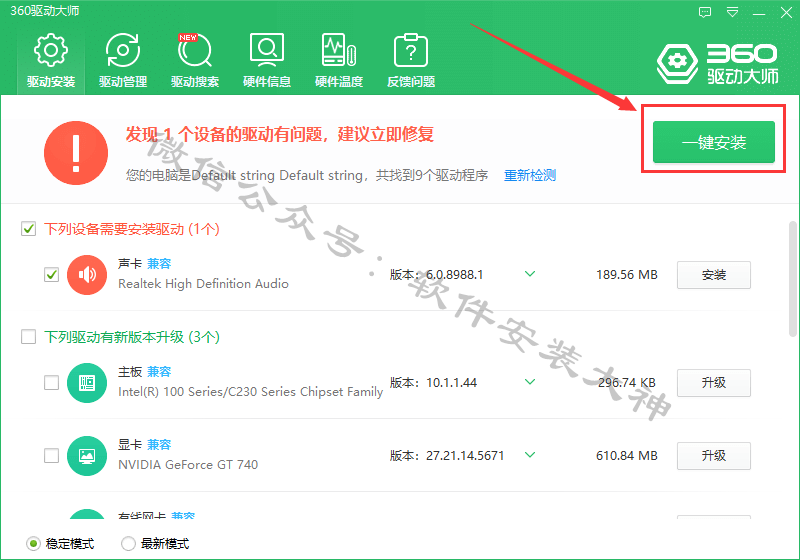Minimize the 360驱动大师 window
The image size is (800, 560).
[759, 13]
